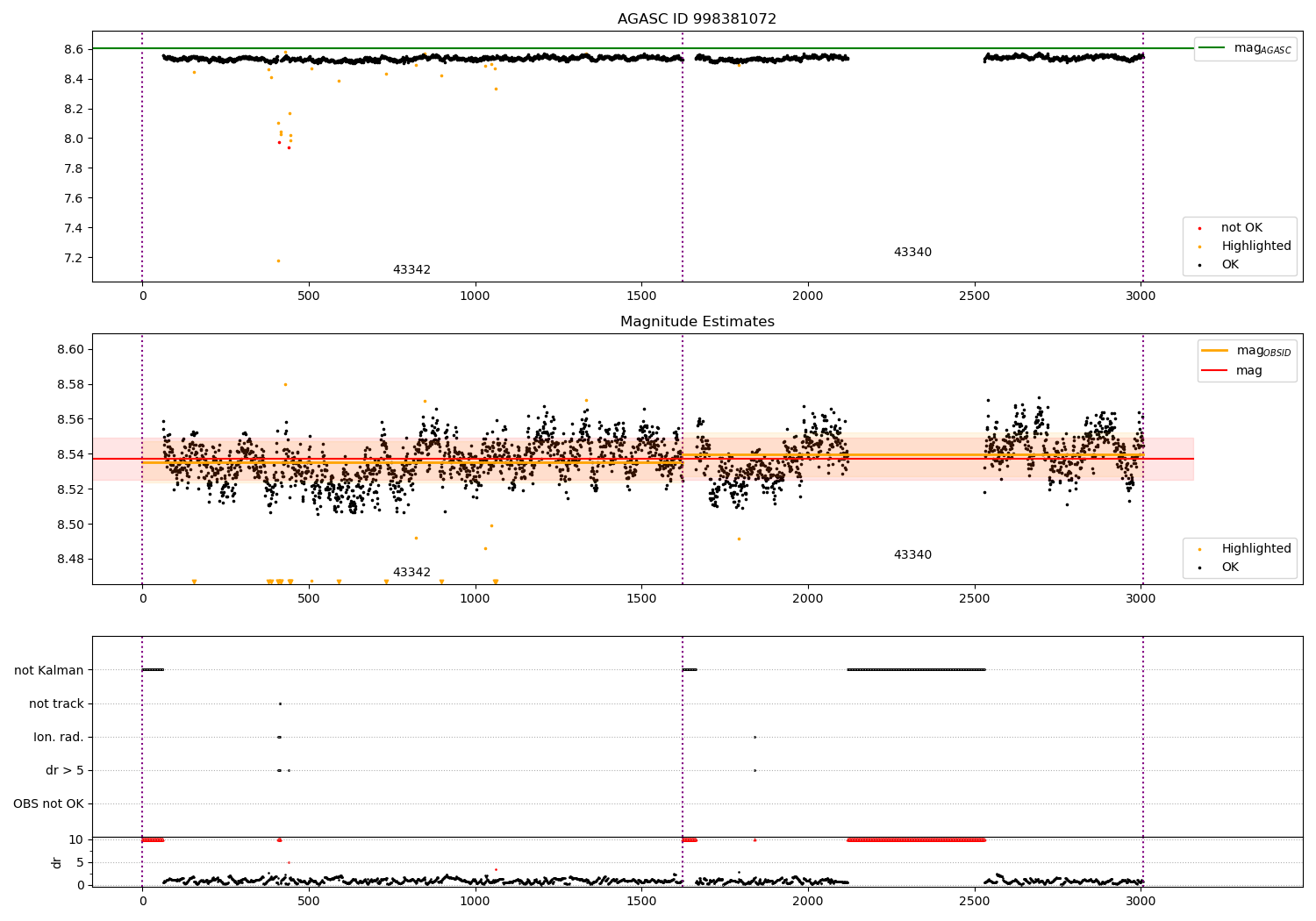
Task: Select the mag AGASC legend entry
Action: [x=1245, y=48]
